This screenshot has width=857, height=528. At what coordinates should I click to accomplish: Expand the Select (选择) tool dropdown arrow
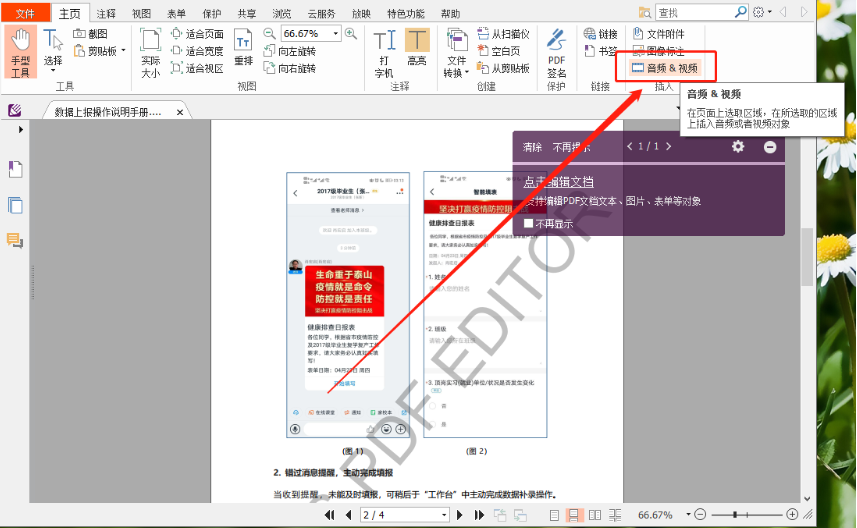click(53, 71)
